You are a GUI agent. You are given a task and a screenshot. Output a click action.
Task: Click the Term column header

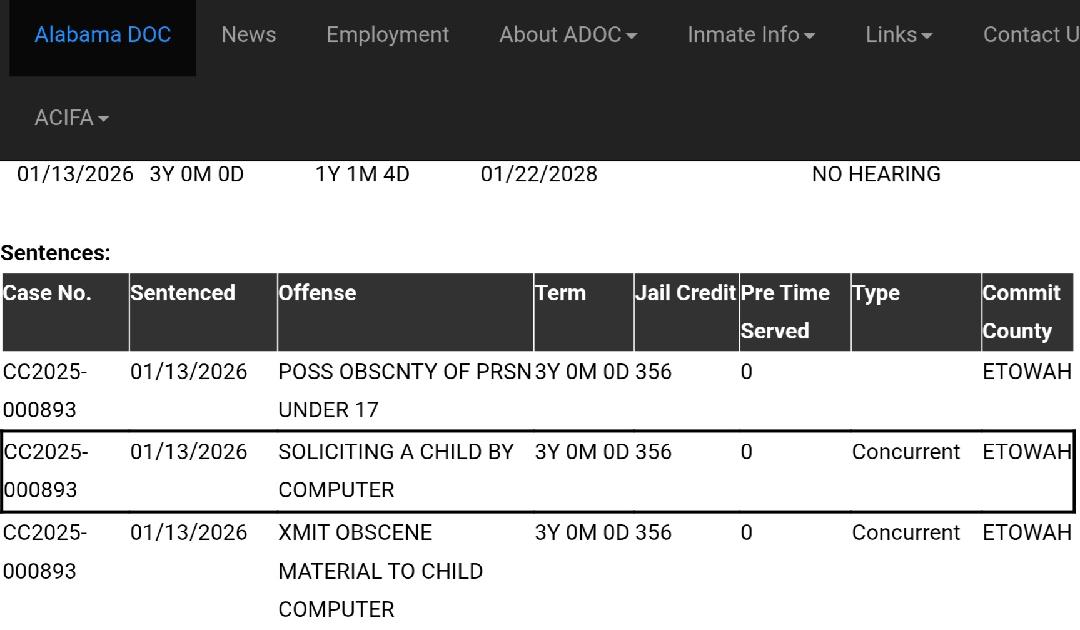[x=560, y=293]
